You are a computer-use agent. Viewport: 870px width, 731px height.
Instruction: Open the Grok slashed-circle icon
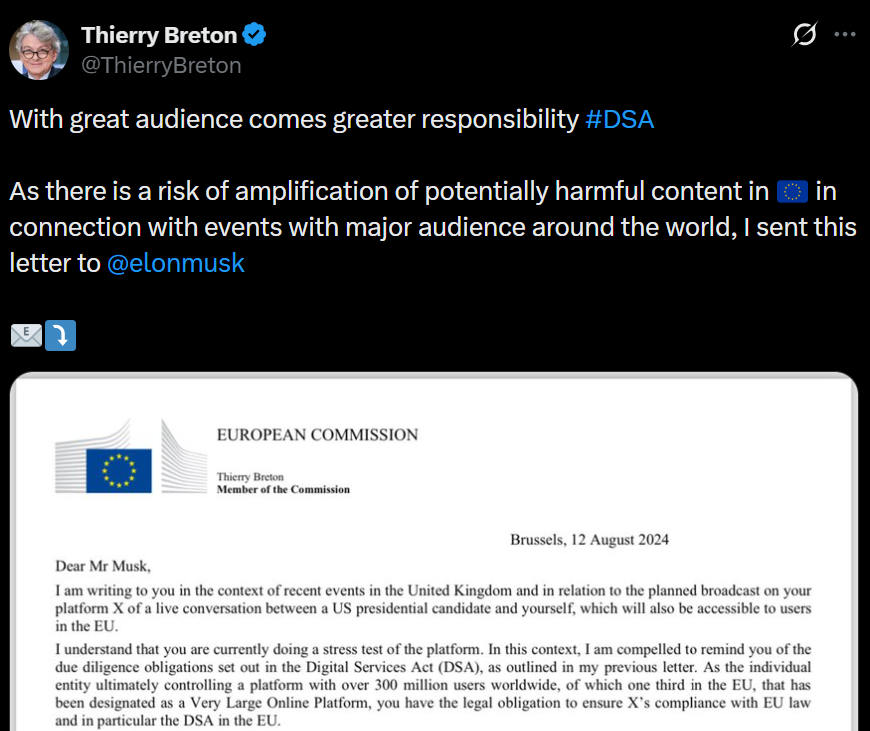[804, 35]
